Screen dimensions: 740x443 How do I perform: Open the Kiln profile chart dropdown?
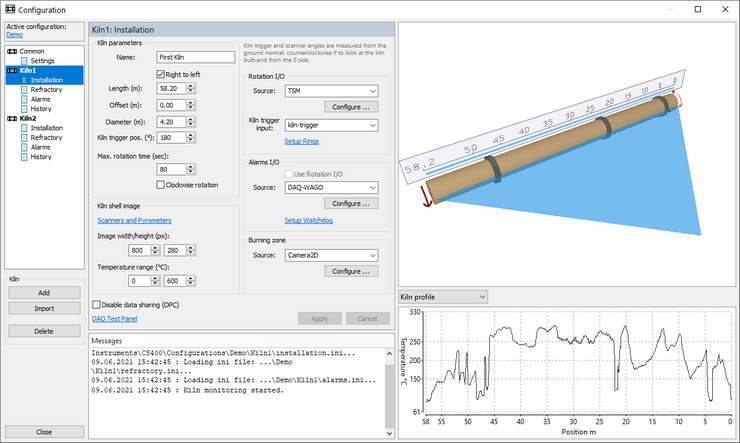(x=443, y=297)
